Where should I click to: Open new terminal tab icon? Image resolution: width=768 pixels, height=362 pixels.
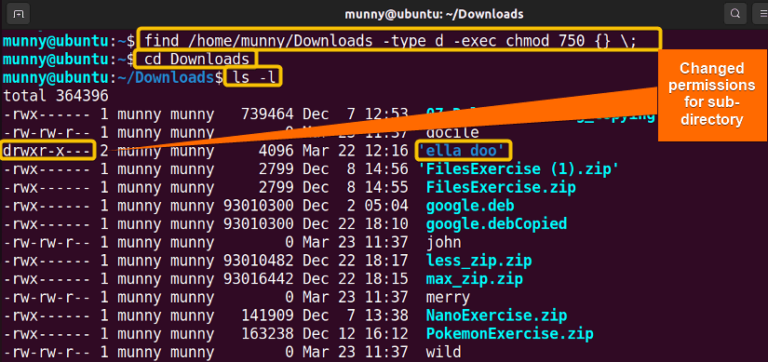point(19,14)
